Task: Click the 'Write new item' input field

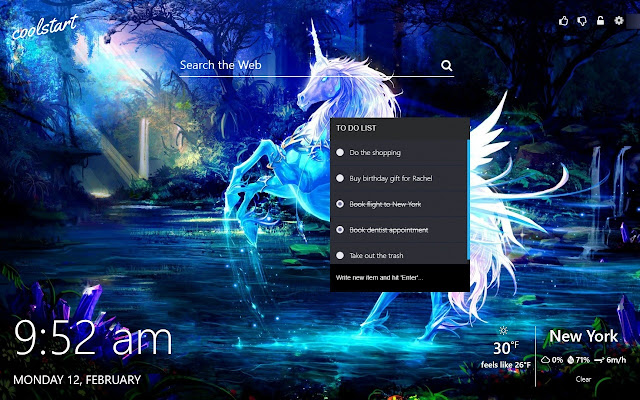Action: pos(400,278)
